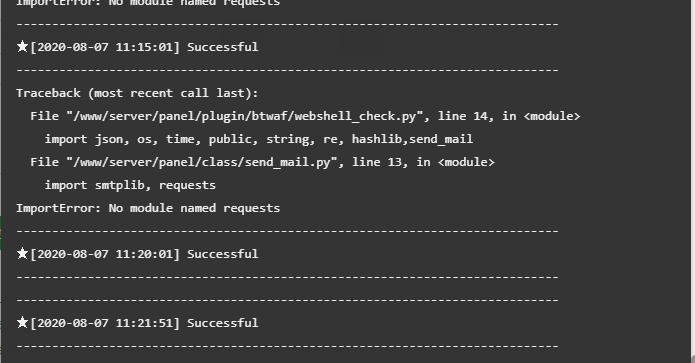Select the 2020-08-07 11:20:01 timestamp

[105, 254]
